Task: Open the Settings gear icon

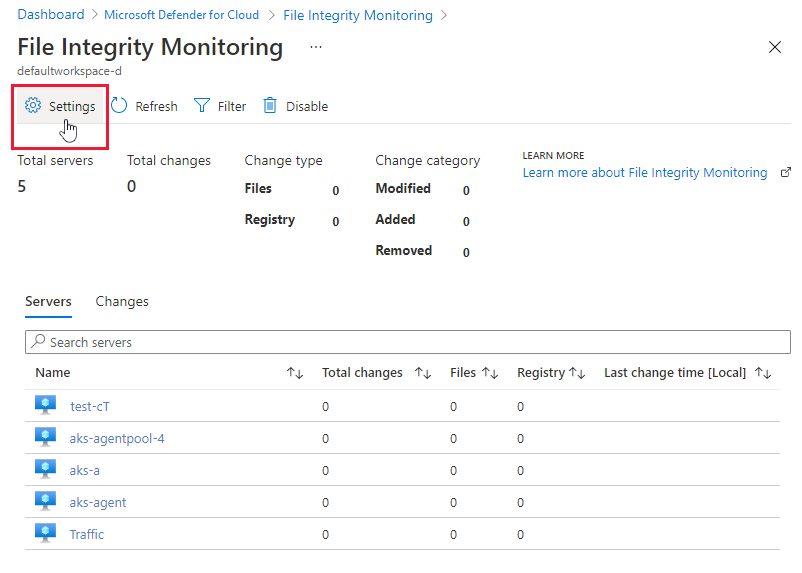Action: [33, 106]
